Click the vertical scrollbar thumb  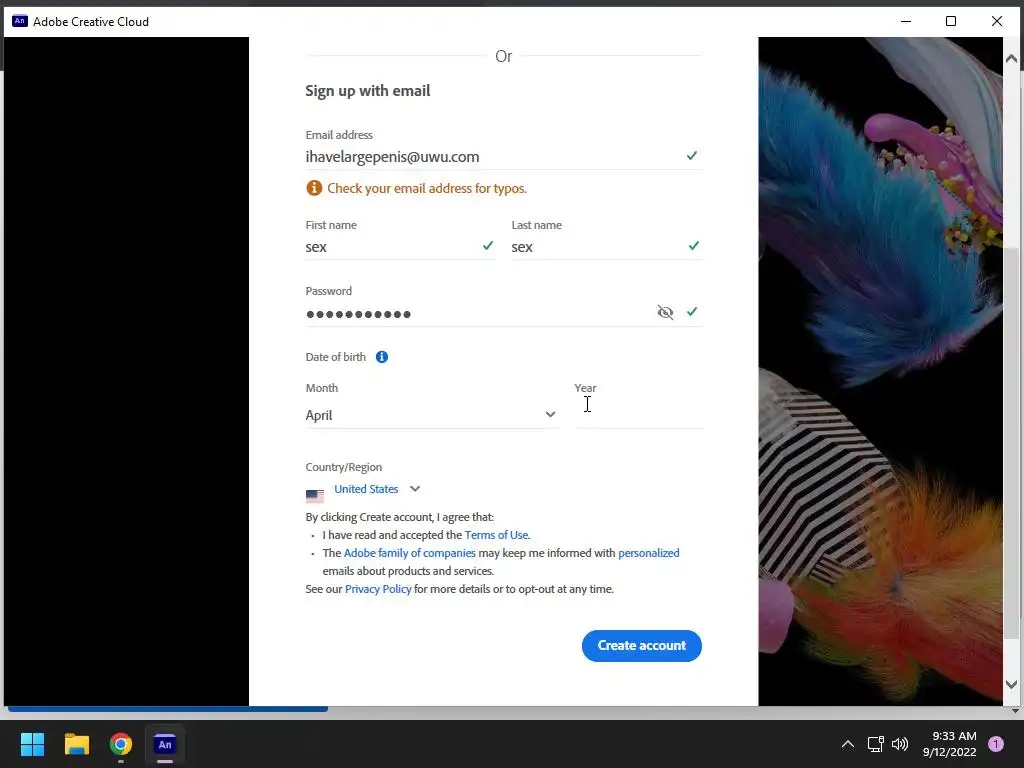(1011, 444)
